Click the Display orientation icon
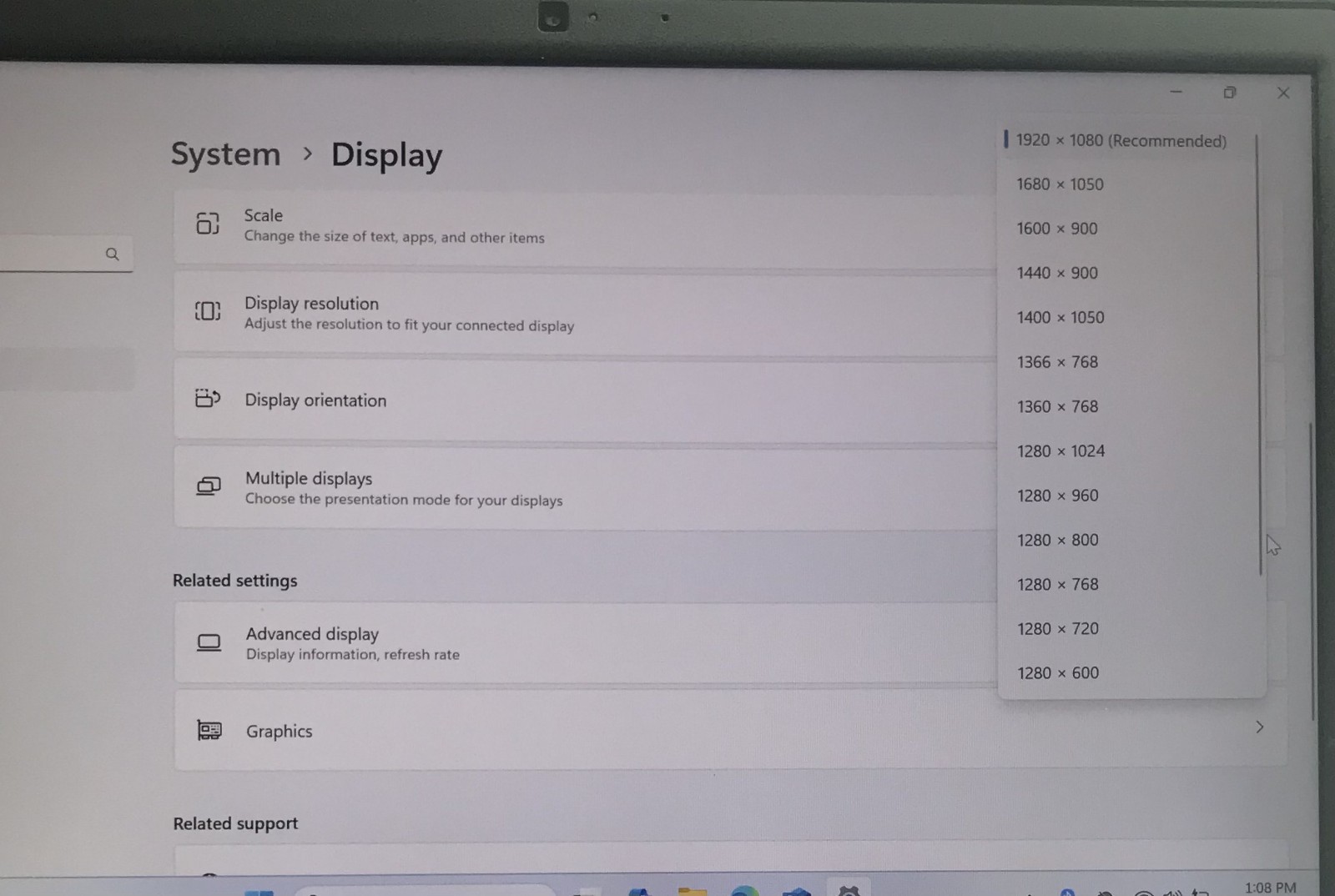 point(208,398)
